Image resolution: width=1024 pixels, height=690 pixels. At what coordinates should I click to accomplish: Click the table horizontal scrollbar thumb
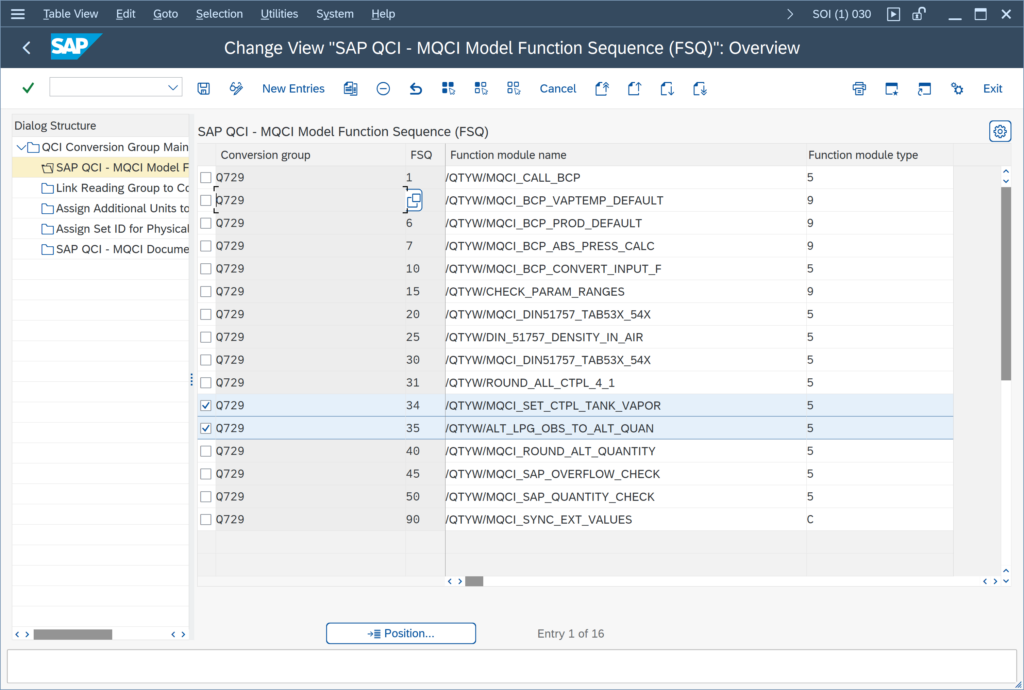(474, 581)
